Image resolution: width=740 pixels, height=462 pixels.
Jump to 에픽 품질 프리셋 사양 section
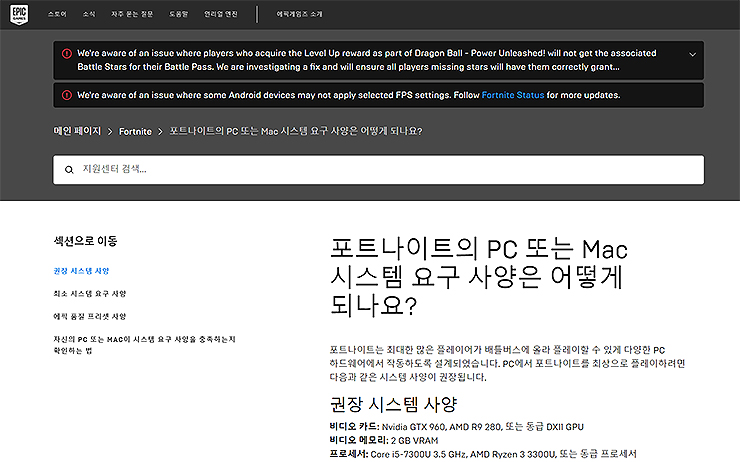point(90,316)
